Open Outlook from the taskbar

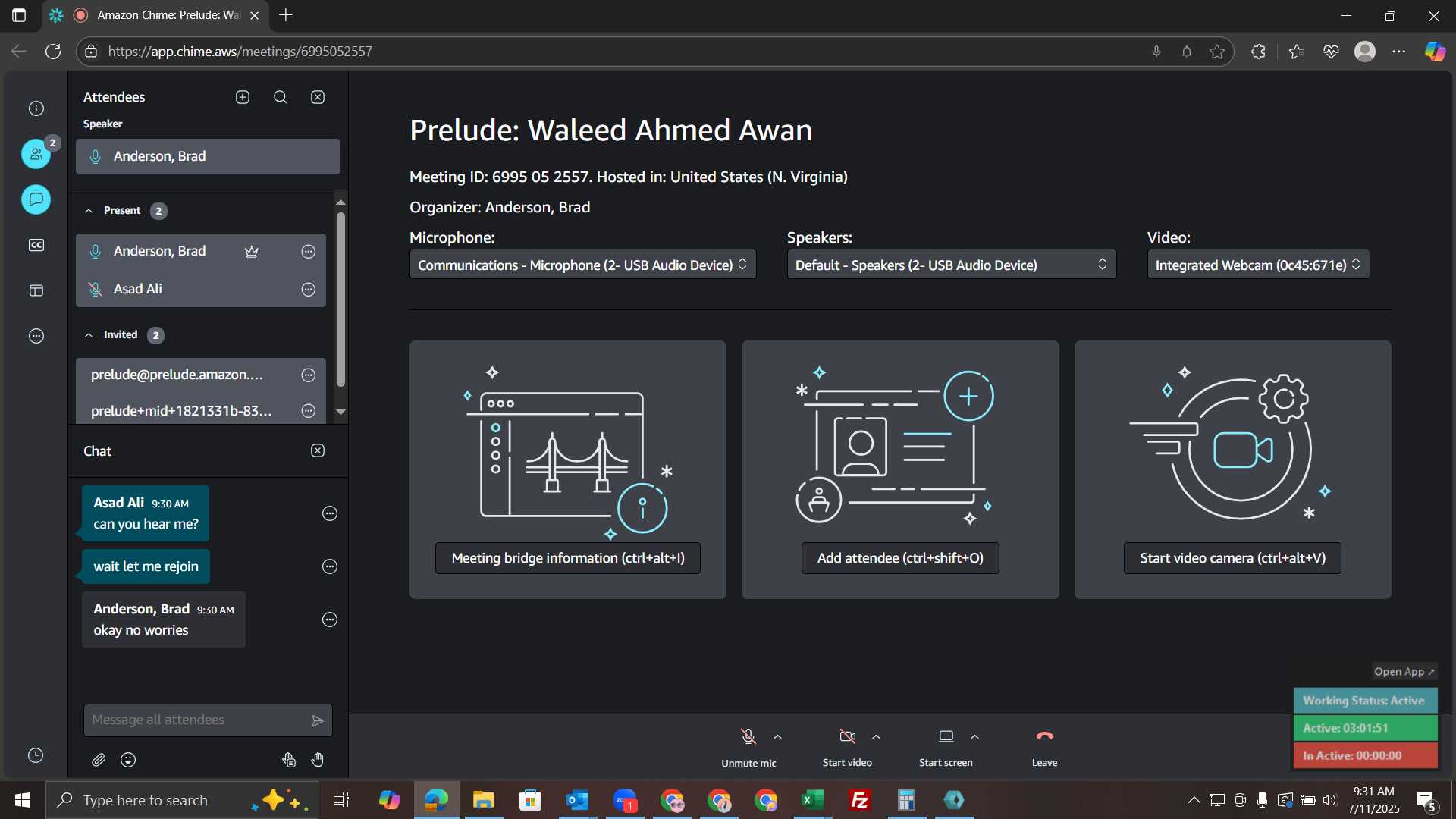(577, 800)
